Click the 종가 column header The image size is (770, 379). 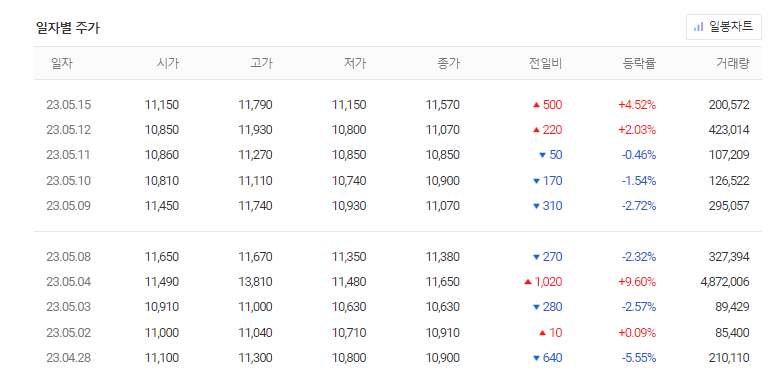pyautogui.click(x=449, y=63)
